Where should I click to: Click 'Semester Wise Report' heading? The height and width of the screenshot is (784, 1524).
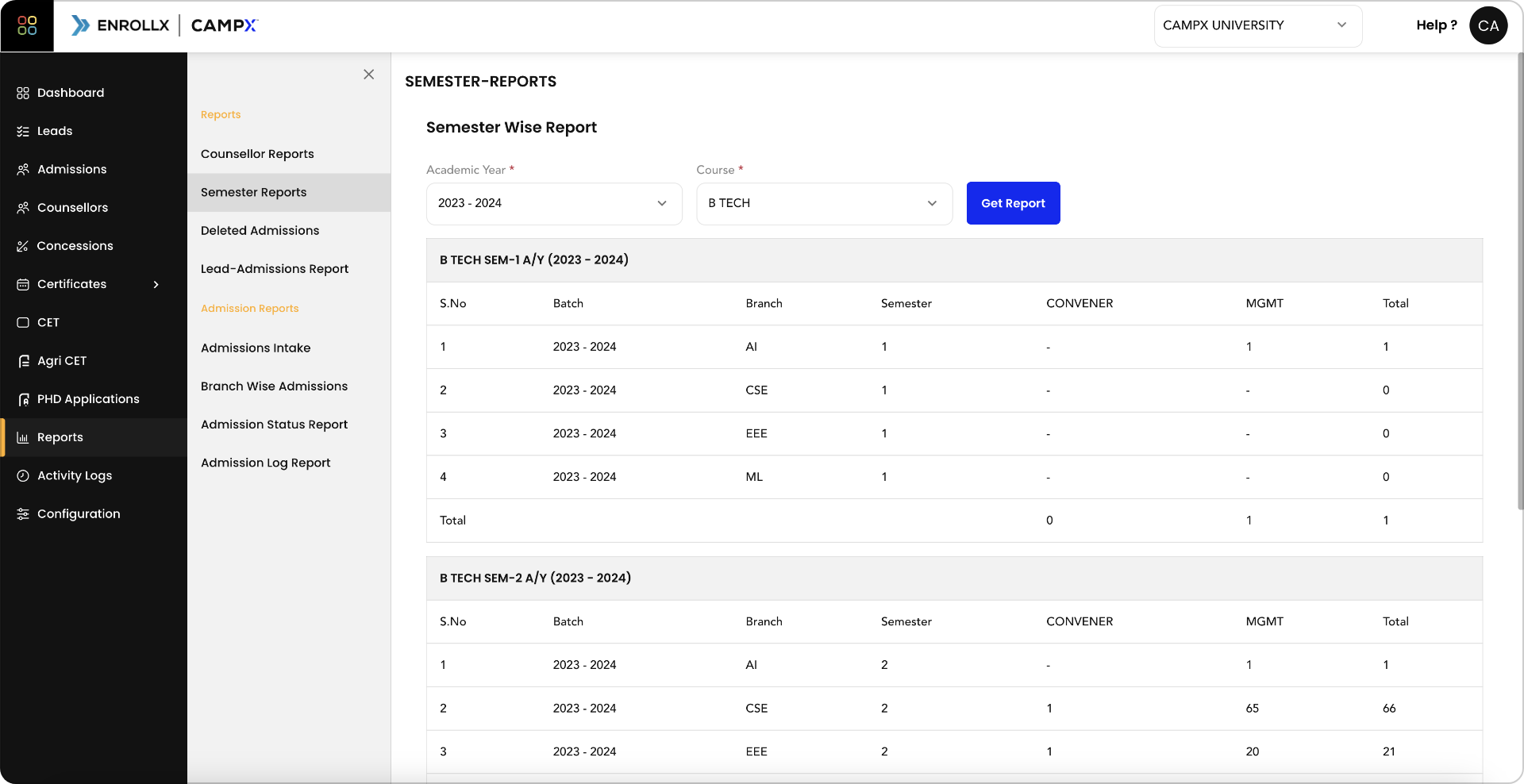511,127
